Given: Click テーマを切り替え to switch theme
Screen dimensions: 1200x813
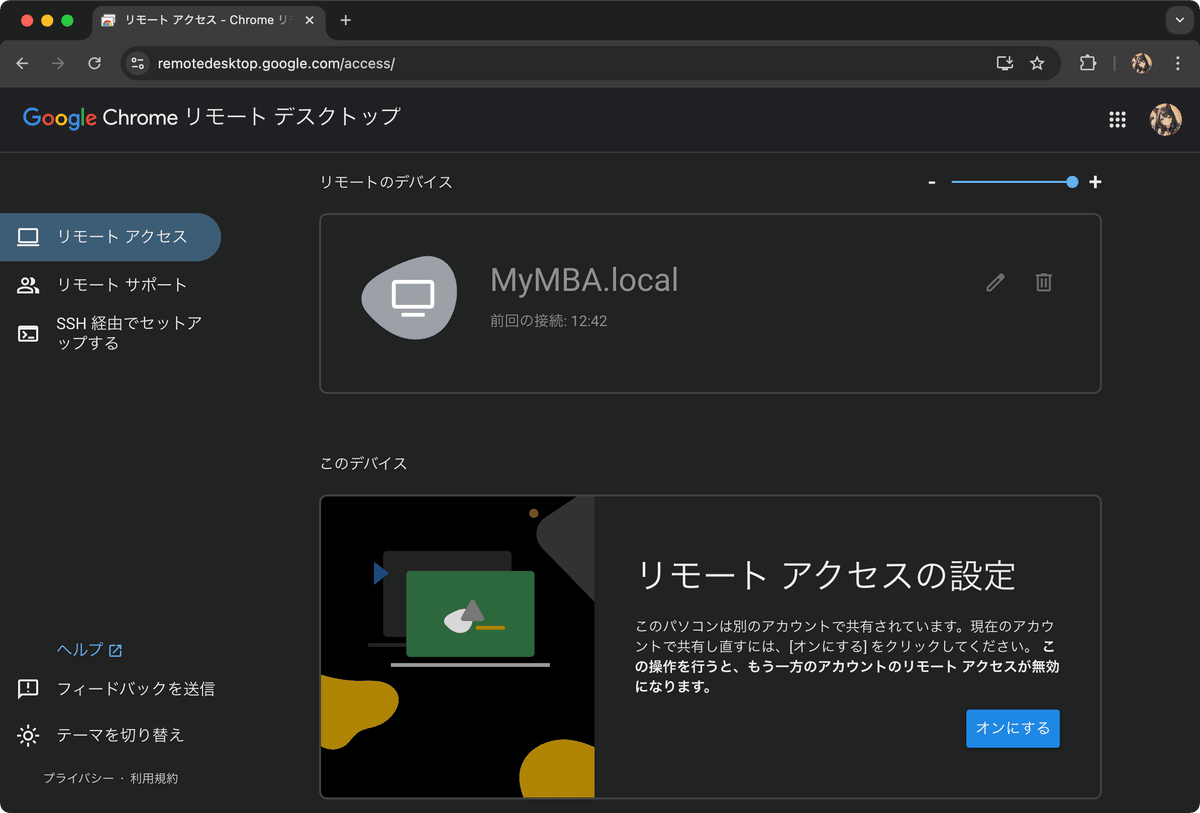Looking at the screenshot, I should pyautogui.click(x=101, y=735).
